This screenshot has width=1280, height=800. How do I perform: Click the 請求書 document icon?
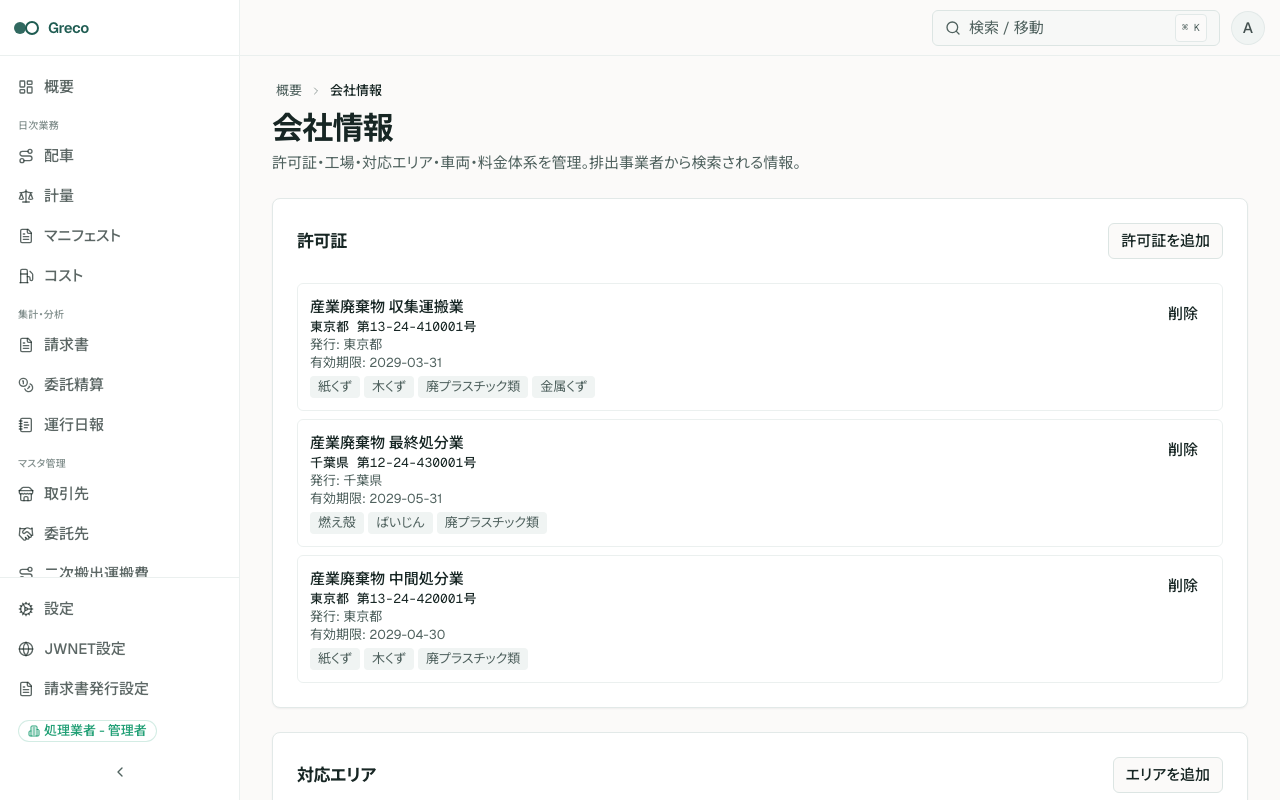tap(26, 345)
